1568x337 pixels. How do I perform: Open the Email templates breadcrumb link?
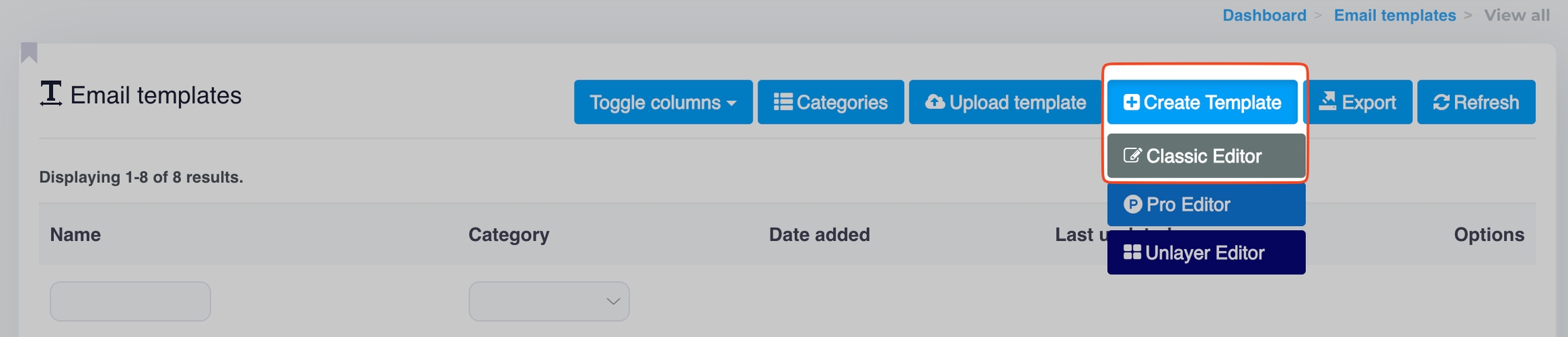pyautogui.click(x=1394, y=15)
